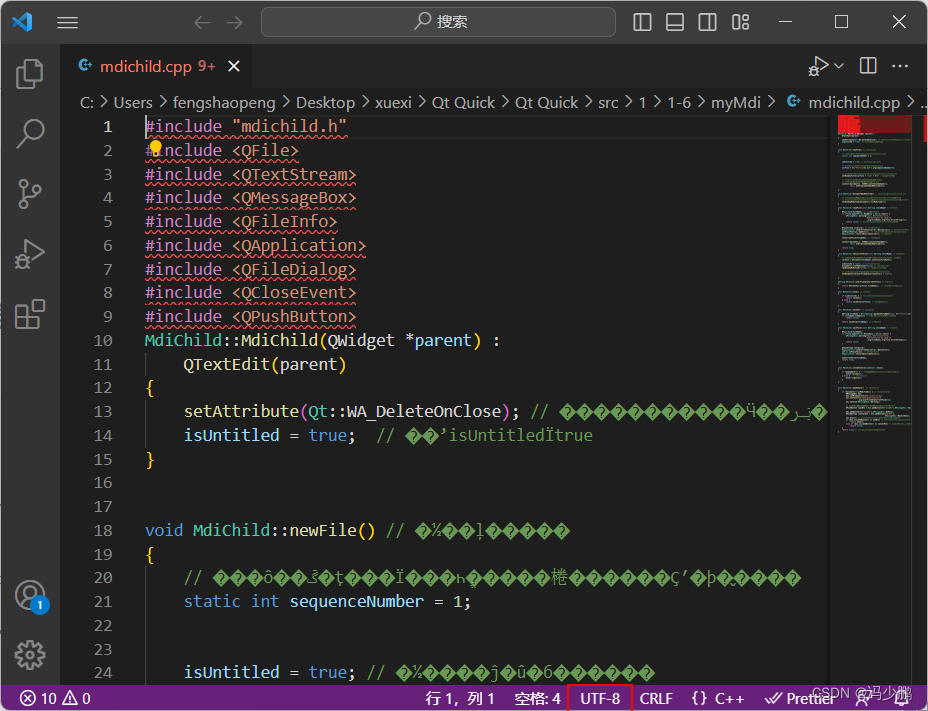Click the #include <QPushButton> line
Viewport: 928px width, 711px height.
point(250,317)
